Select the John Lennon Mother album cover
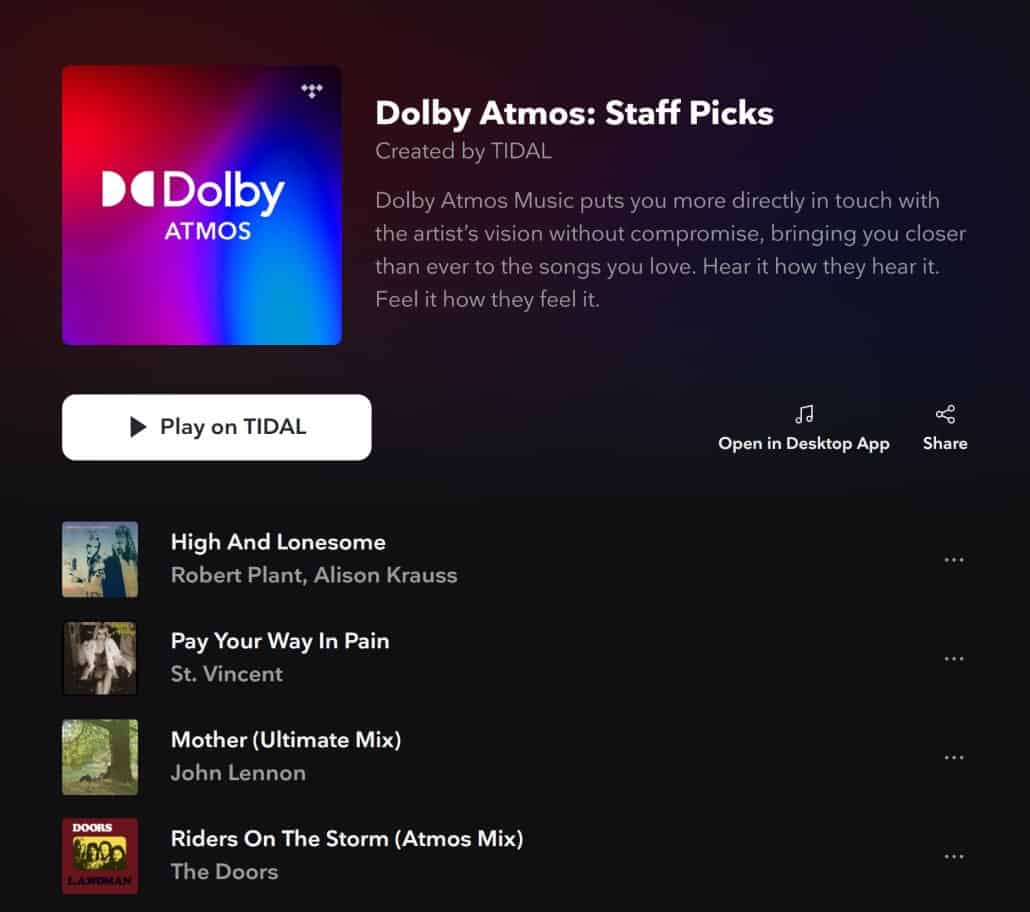Image resolution: width=1030 pixels, height=912 pixels. (x=100, y=757)
